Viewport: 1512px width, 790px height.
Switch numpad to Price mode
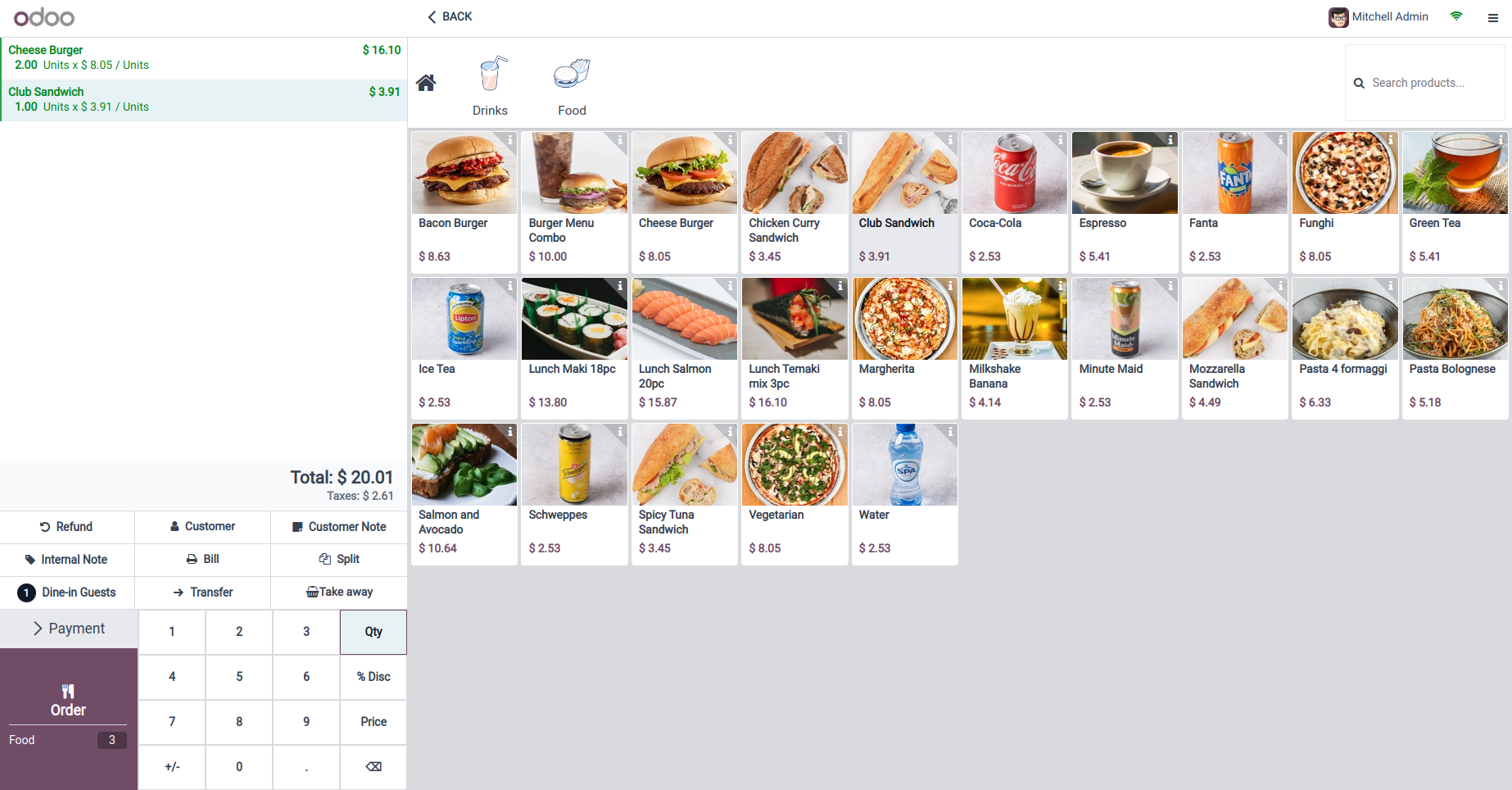(x=373, y=722)
